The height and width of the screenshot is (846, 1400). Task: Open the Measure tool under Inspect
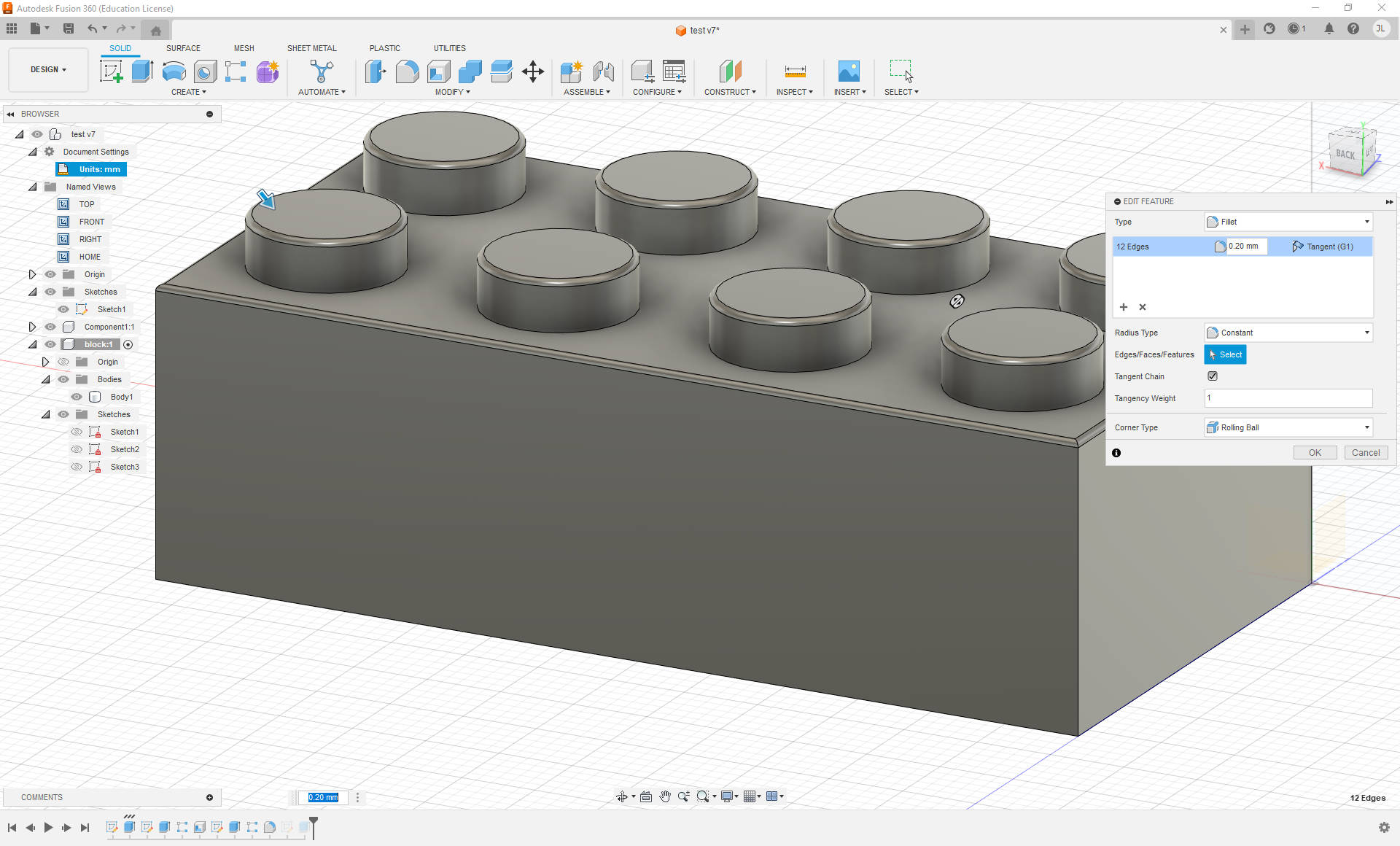point(795,71)
